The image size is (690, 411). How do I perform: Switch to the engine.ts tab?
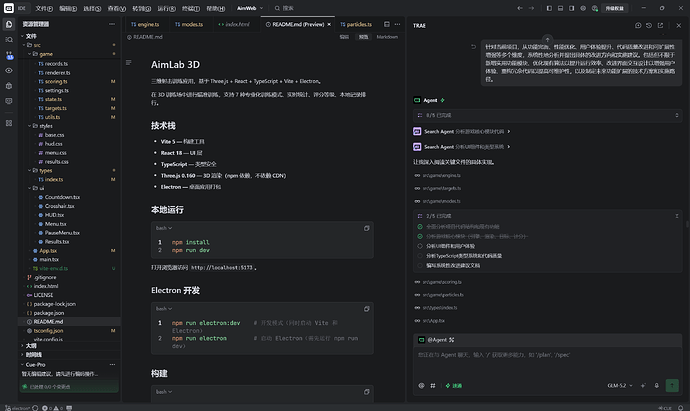(145, 24)
